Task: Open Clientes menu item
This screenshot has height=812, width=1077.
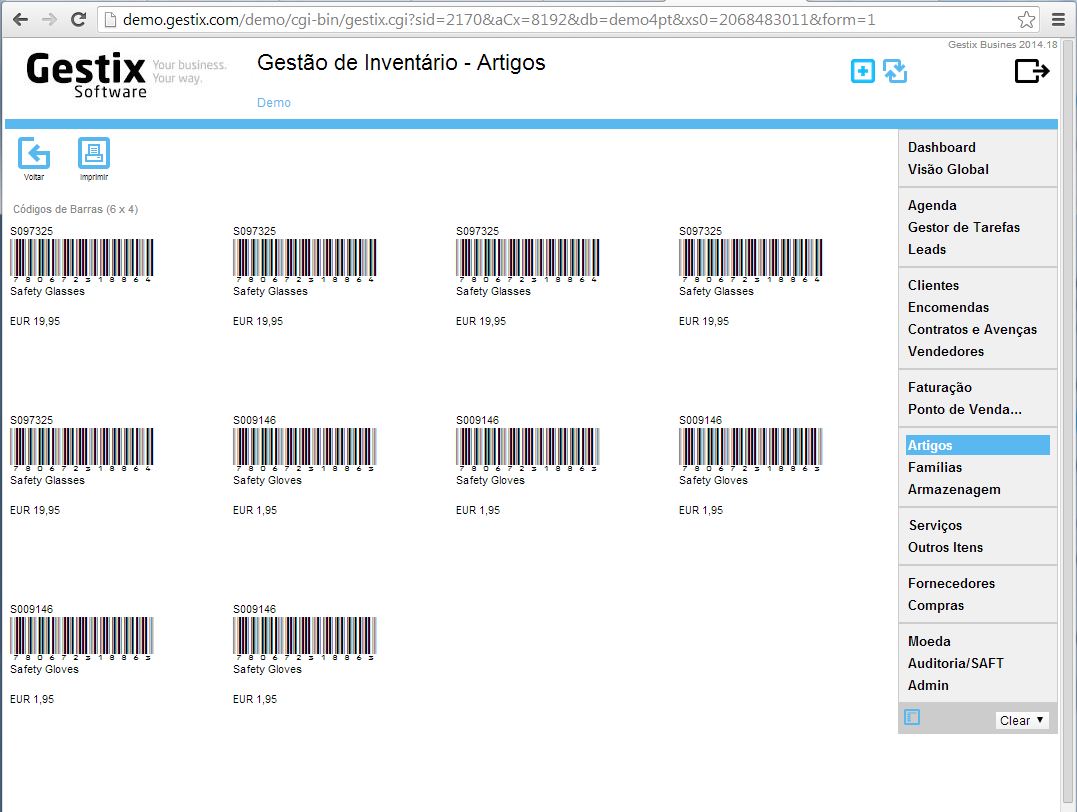Action: (x=933, y=285)
